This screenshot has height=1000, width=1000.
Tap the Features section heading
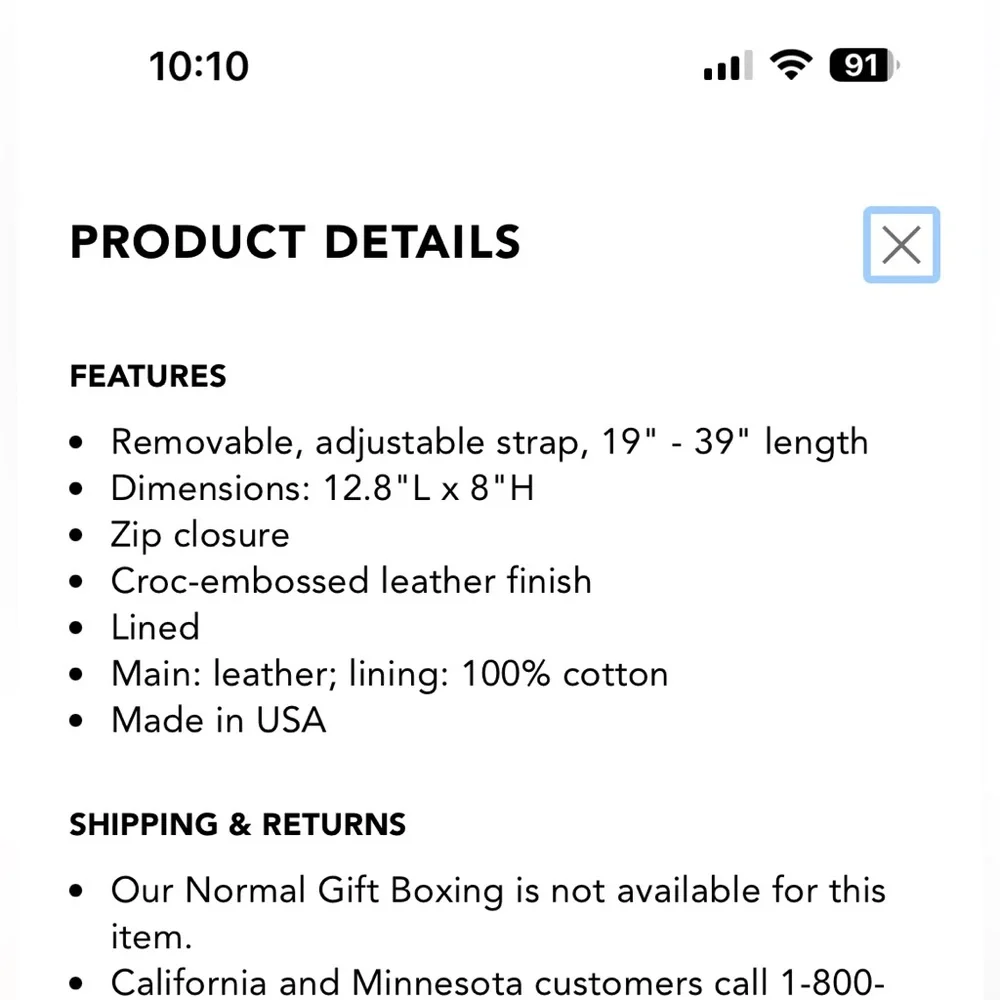point(148,377)
